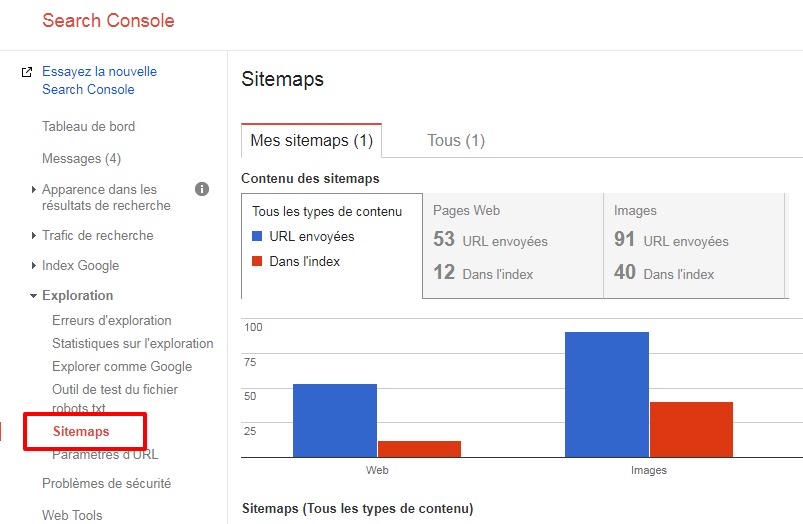
Task: Click the Images axis label under chart
Action: click(649, 470)
